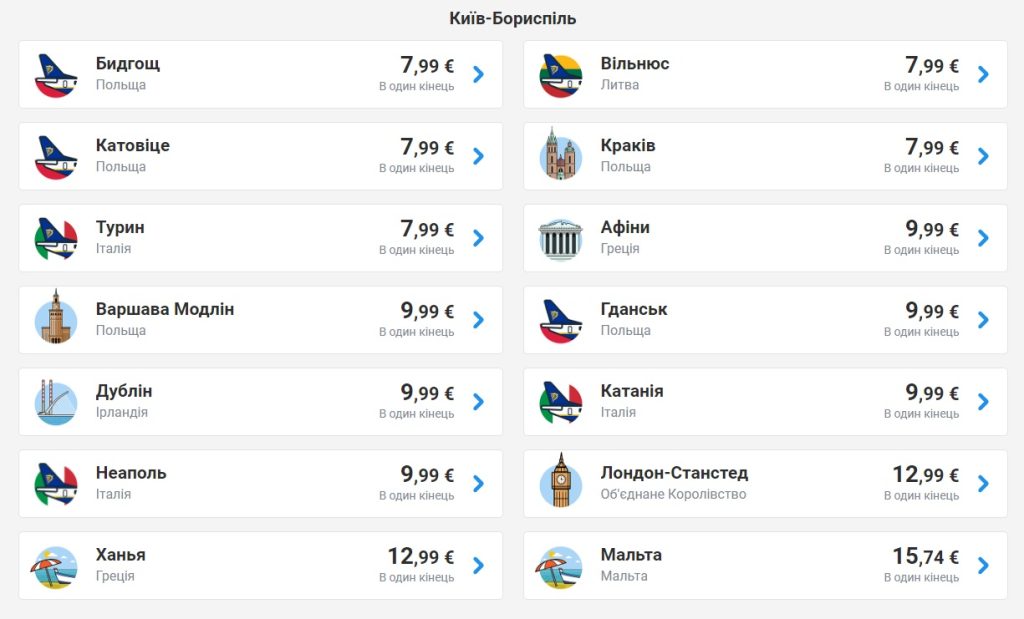Viewport: 1024px width, 619px height.
Task: Select the Дублін destination name
Action: click(124, 391)
